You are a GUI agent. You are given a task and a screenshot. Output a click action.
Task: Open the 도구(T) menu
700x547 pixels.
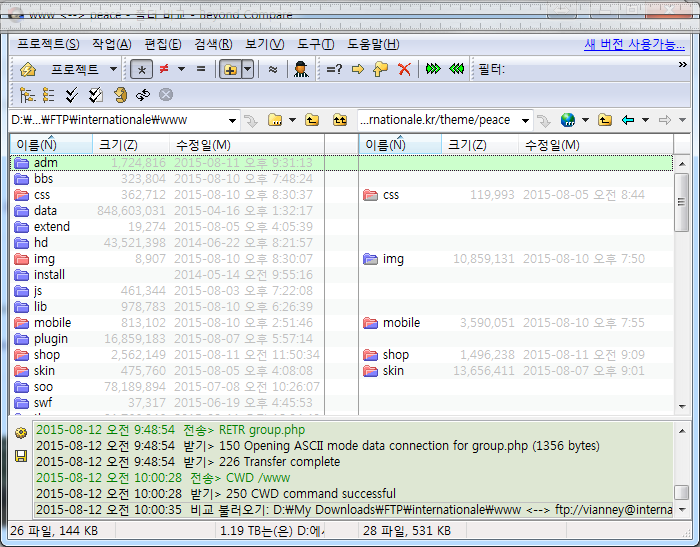click(x=316, y=44)
